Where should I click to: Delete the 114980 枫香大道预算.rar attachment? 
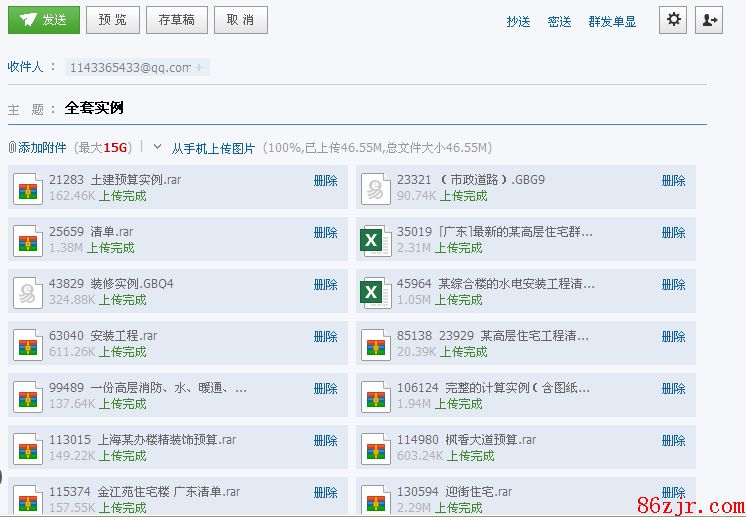click(x=673, y=441)
